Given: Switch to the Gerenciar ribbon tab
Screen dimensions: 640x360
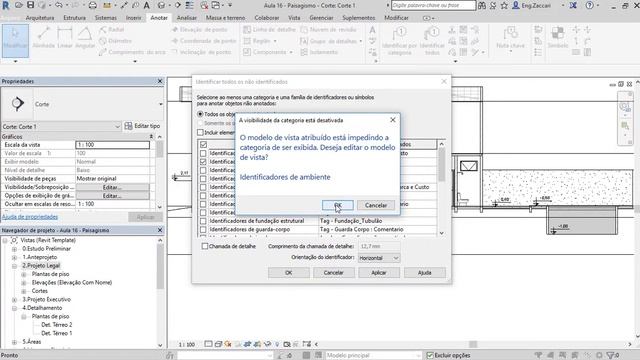Looking at the screenshot, I should point(321,18).
